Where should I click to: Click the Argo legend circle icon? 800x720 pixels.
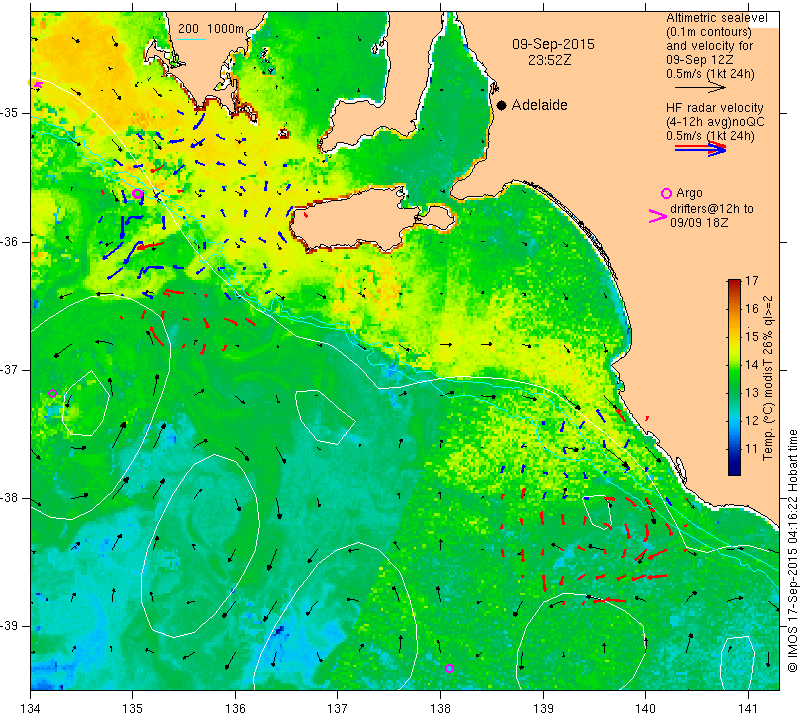coord(666,193)
